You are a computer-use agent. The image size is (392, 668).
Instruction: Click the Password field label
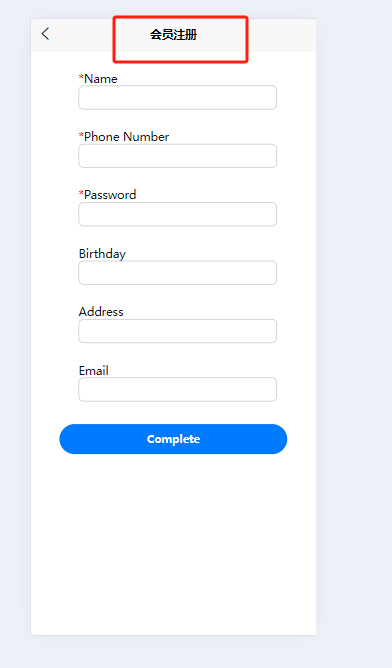110,195
